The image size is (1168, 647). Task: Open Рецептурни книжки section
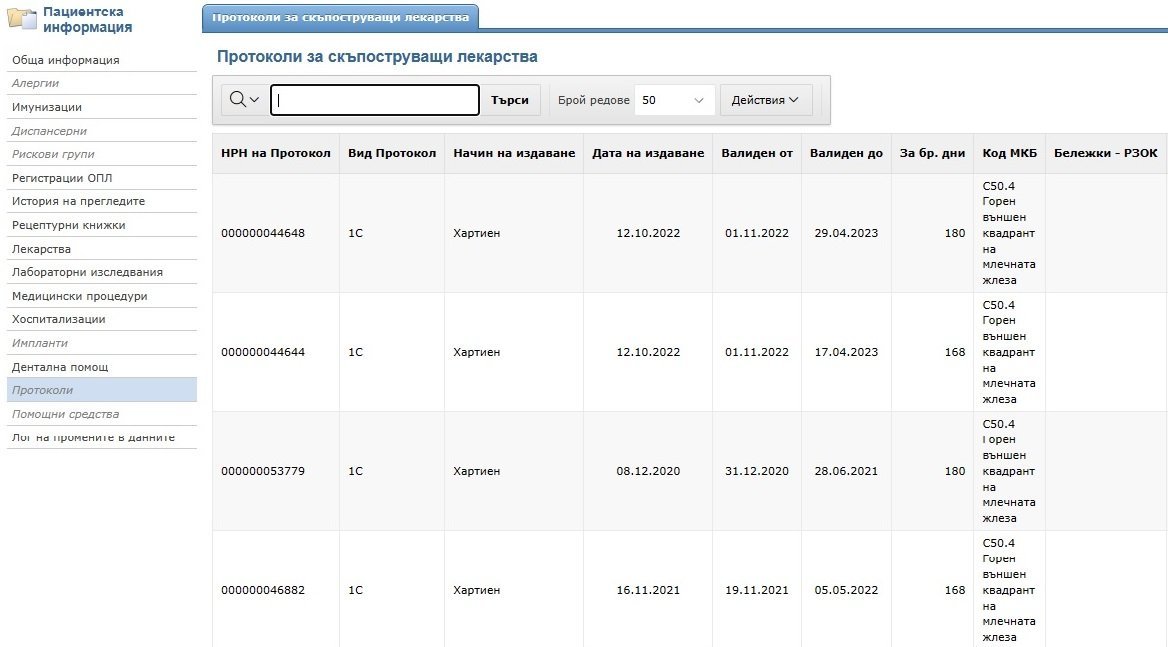click(69, 225)
